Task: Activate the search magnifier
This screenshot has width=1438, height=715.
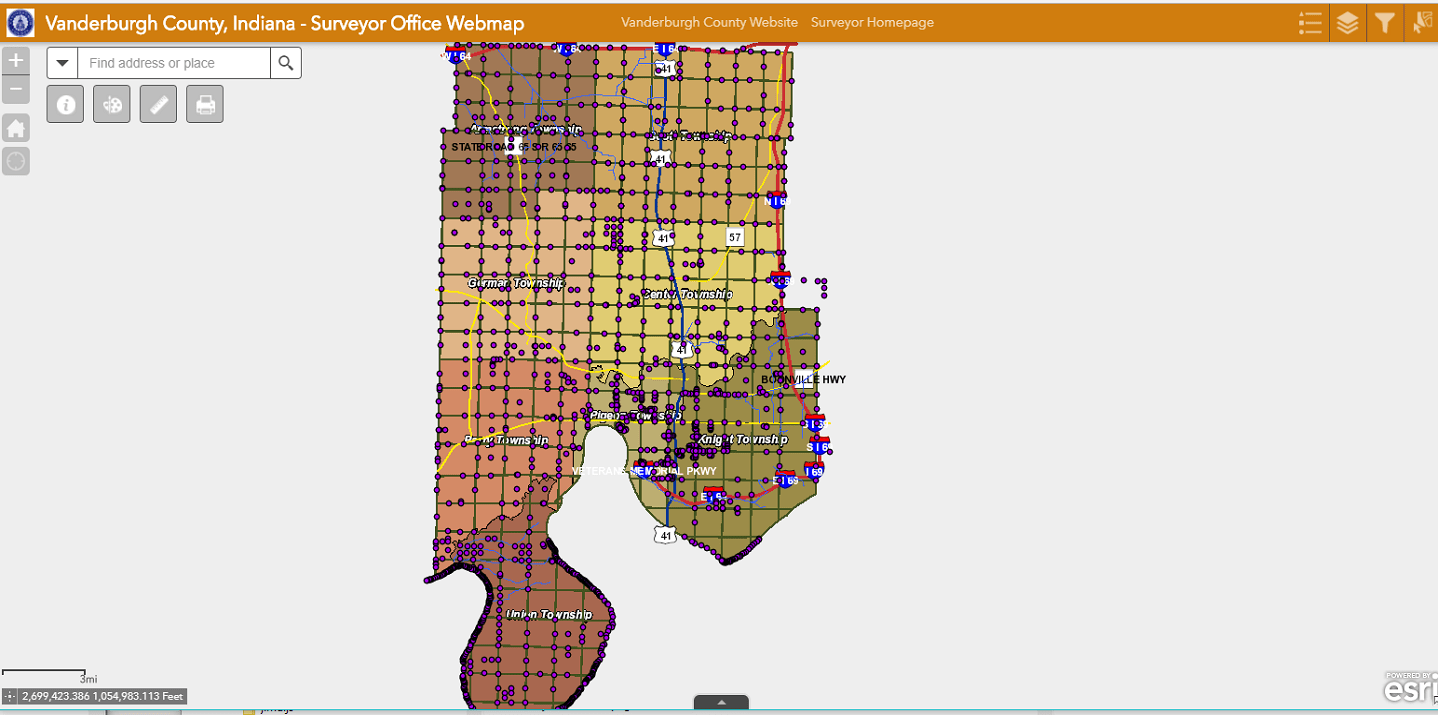Action: tap(286, 62)
